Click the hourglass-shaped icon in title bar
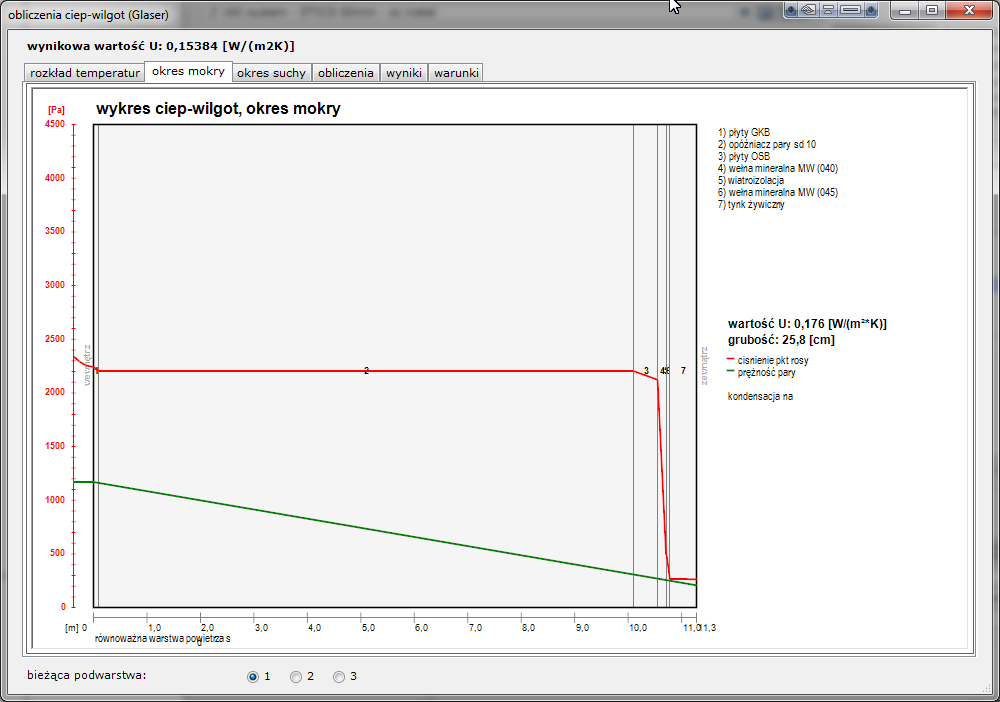 pyautogui.click(x=829, y=10)
